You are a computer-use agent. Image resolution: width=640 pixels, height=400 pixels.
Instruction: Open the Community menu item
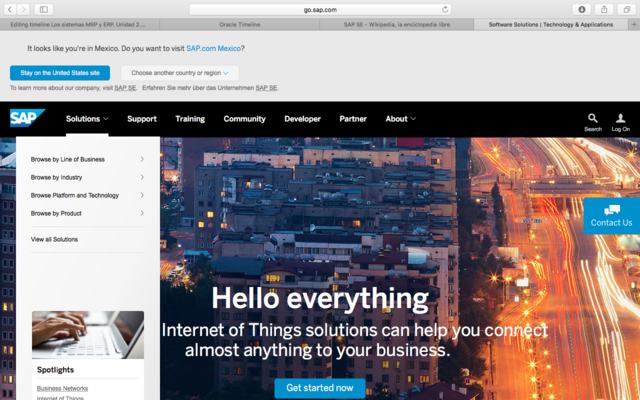pyautogui.click(x=244, y=119)
